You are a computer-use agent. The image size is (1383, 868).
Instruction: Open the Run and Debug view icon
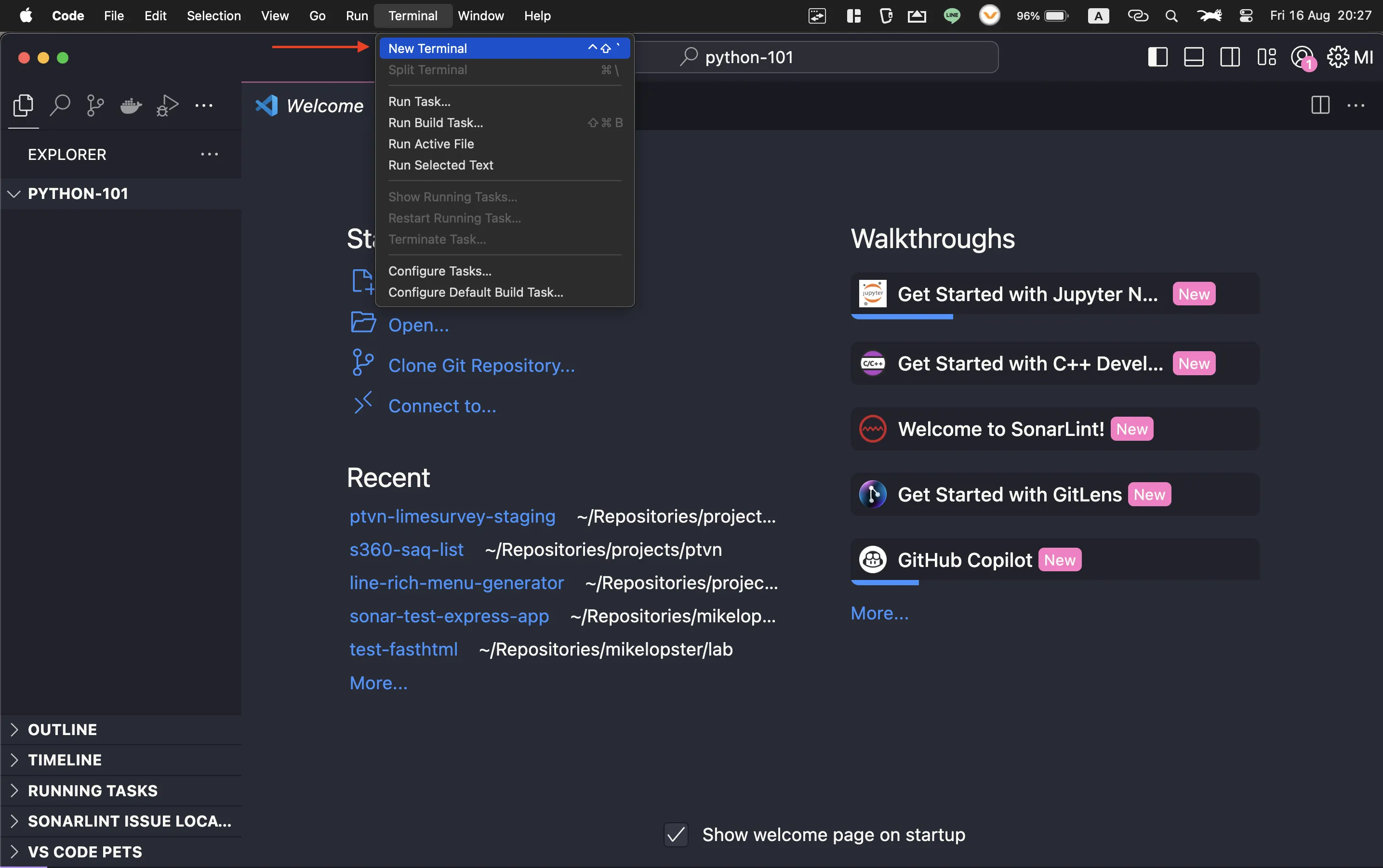(x=167, y=105)
